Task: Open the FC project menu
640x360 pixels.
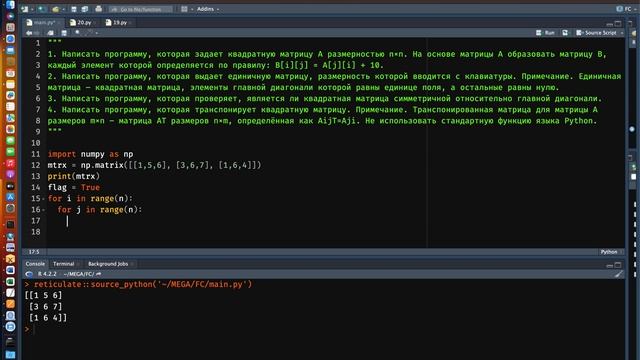Action: click(x=626, y=9)
